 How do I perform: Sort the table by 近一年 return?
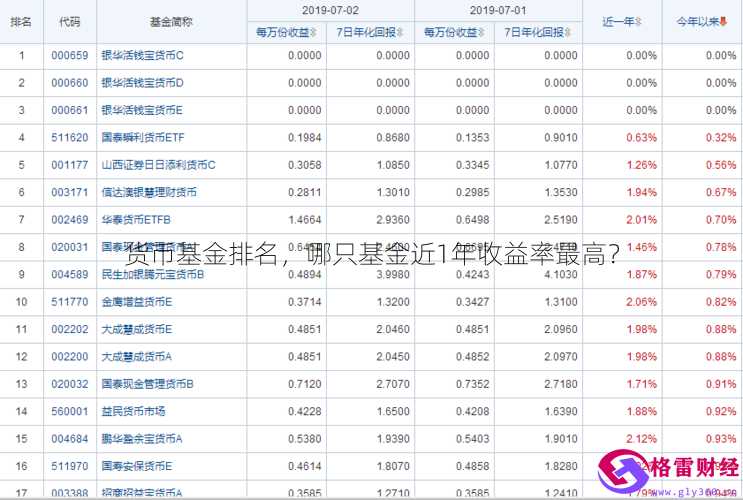coord(622,22)
